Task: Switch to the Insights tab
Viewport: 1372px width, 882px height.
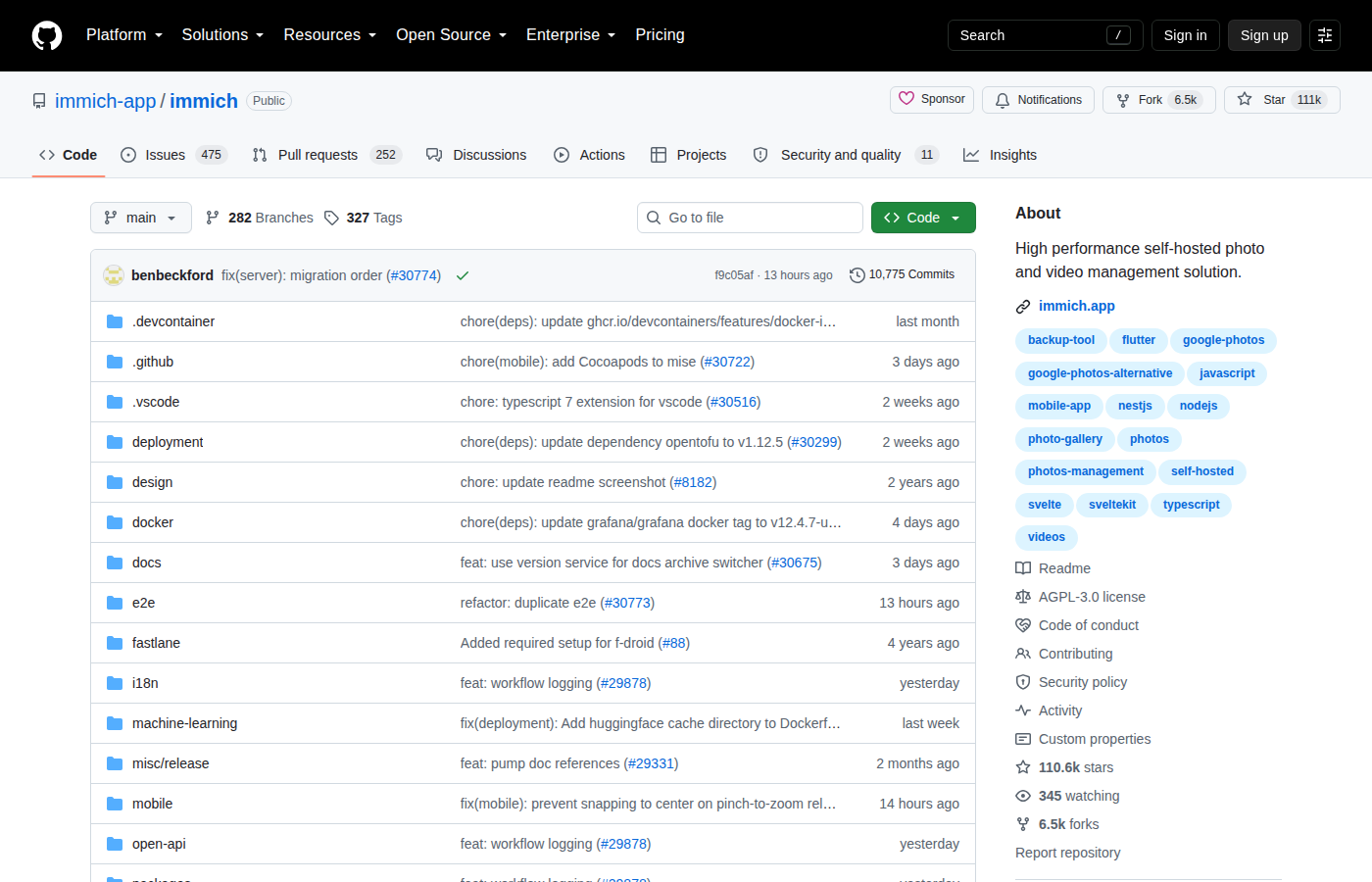Action: 1000,155
